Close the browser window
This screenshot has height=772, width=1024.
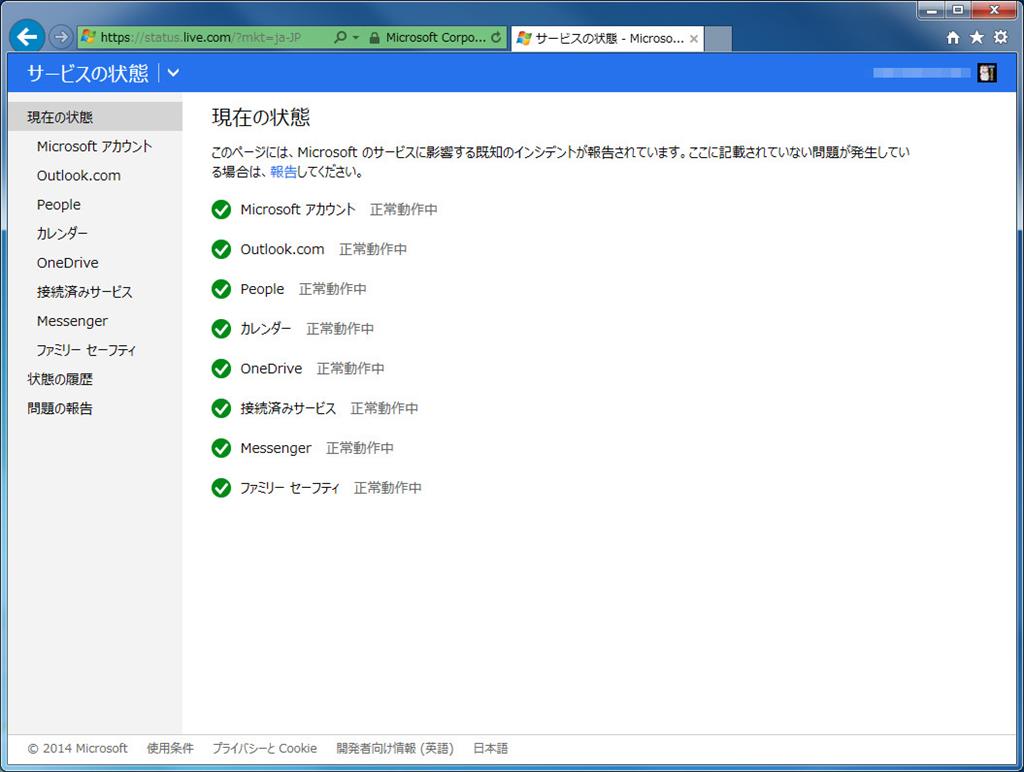click(993, 10)
